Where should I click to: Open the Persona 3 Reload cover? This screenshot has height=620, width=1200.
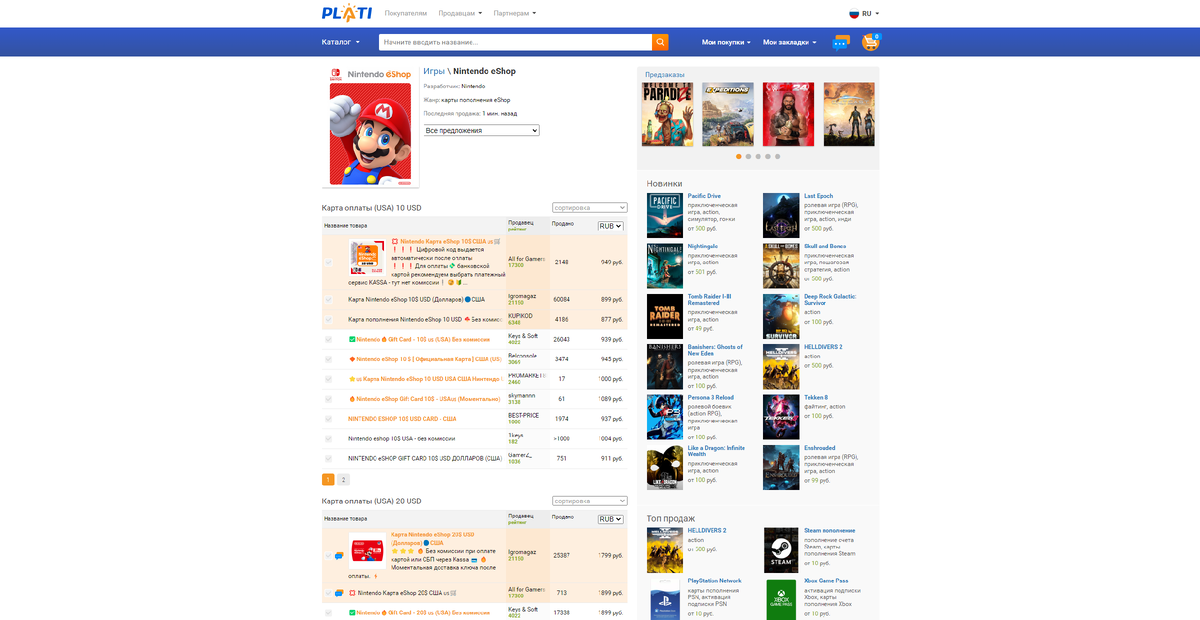(x=665, y=417)
